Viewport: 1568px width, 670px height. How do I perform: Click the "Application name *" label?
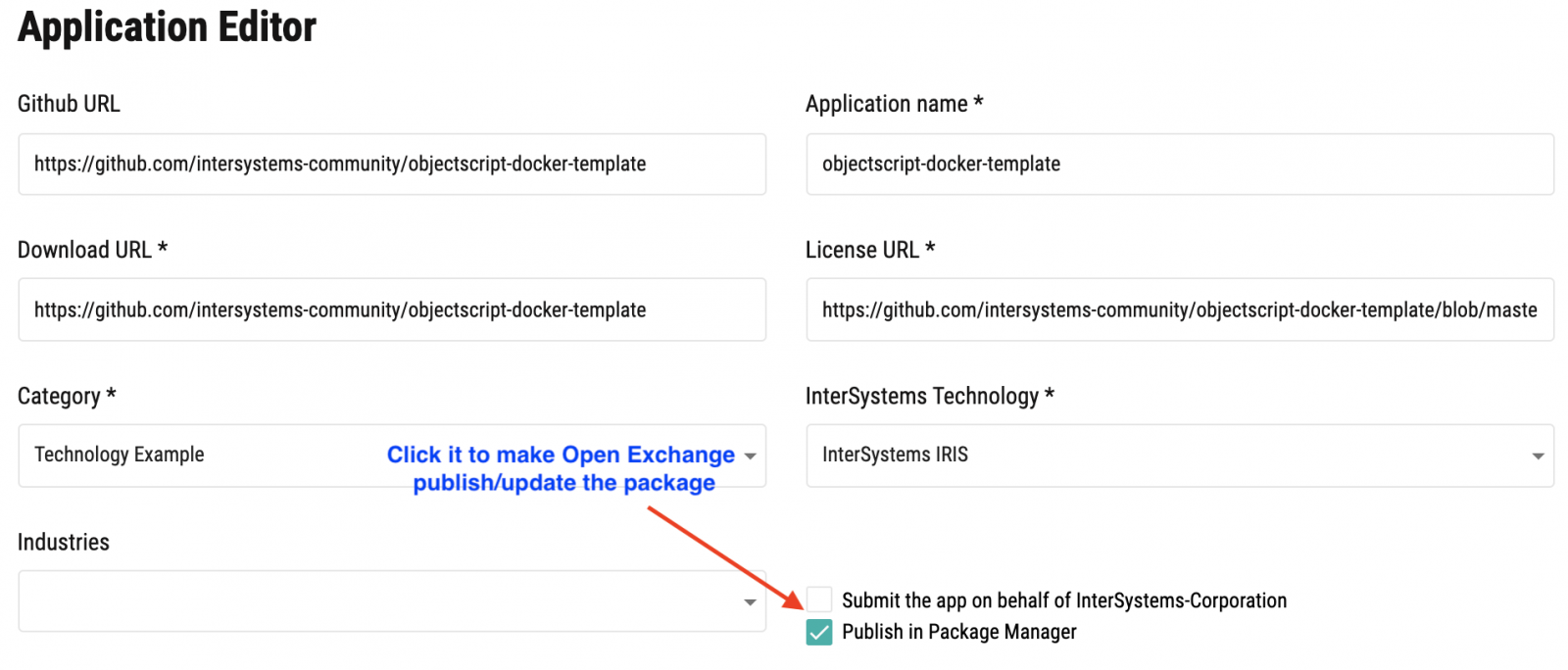pos(894,104)
